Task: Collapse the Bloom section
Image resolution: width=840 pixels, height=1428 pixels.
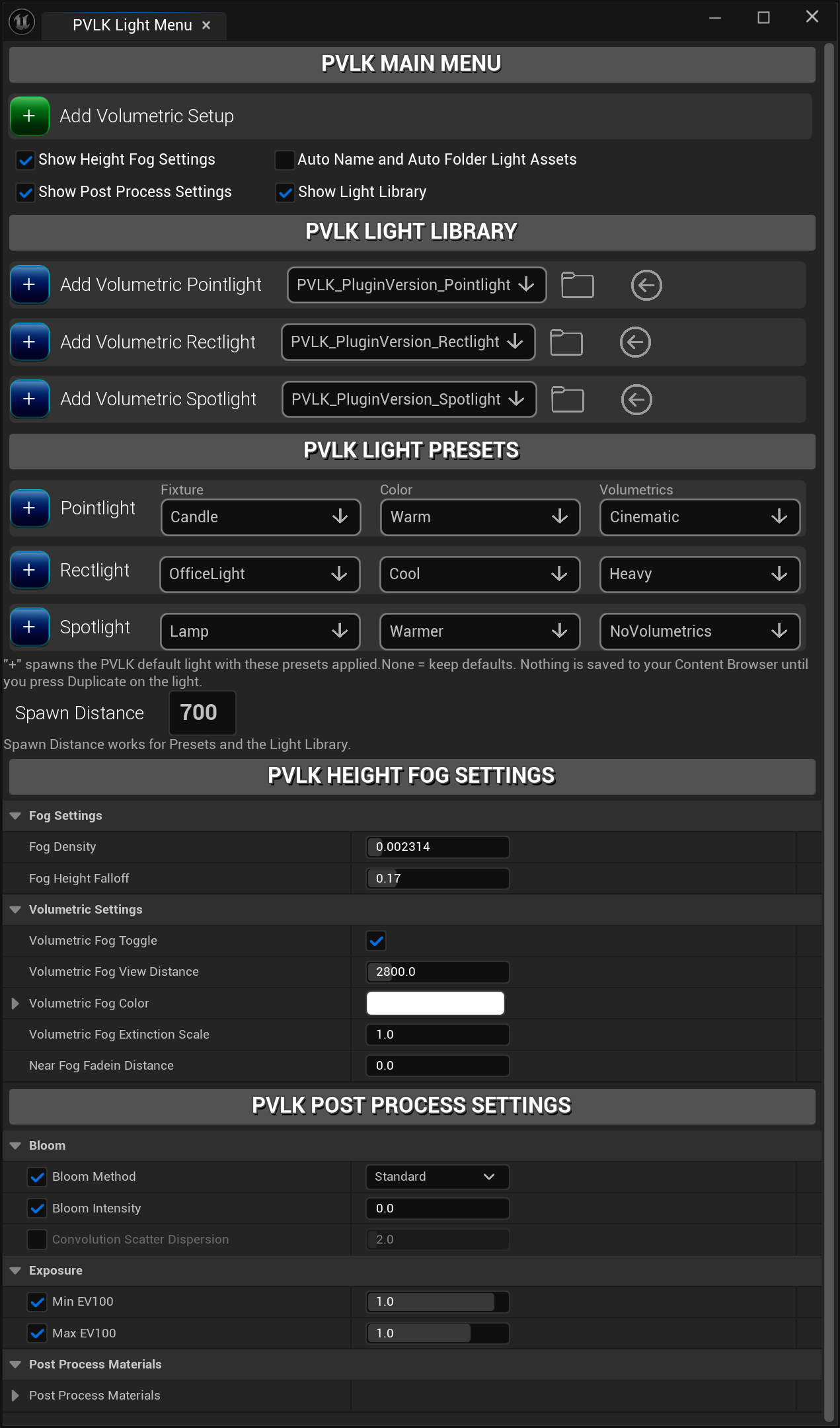Action: tap(15, 1146)
